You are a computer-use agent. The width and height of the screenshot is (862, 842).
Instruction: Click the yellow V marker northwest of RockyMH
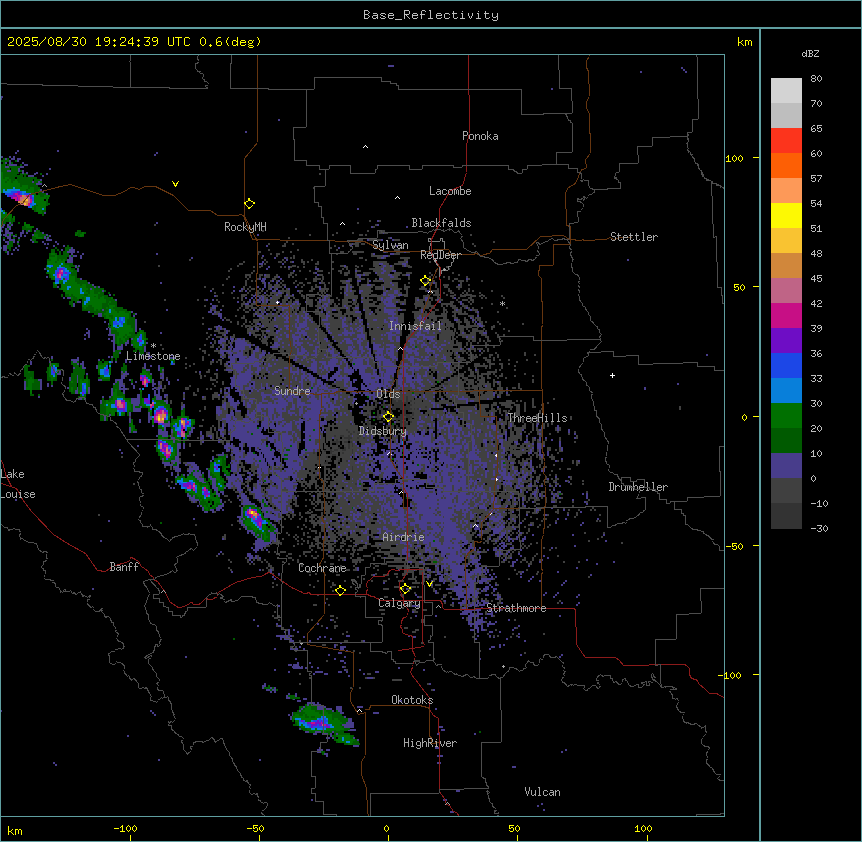pos(175,184)
